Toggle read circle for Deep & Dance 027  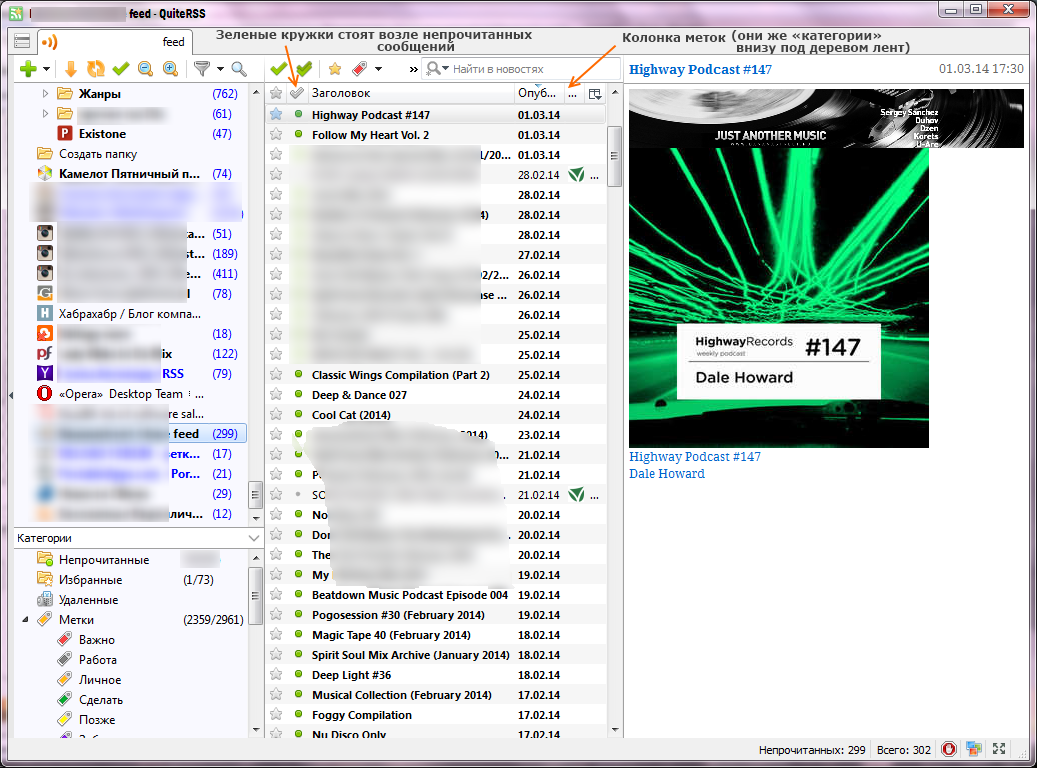click(298, 394)
